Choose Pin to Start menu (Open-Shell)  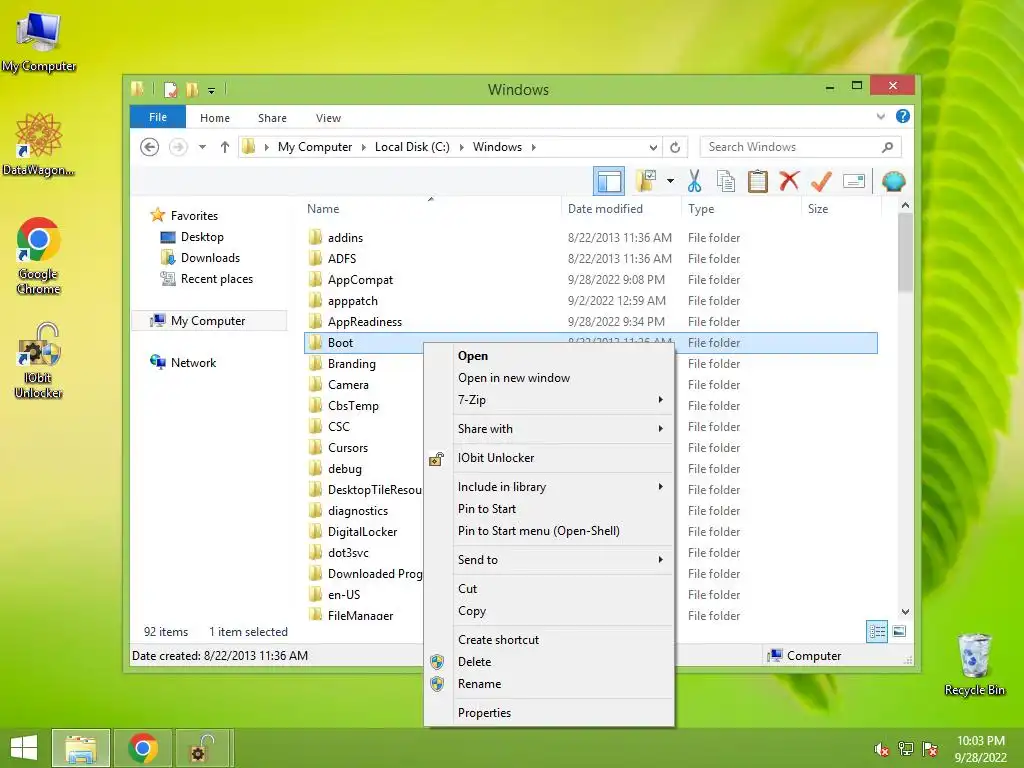(549, 531)
